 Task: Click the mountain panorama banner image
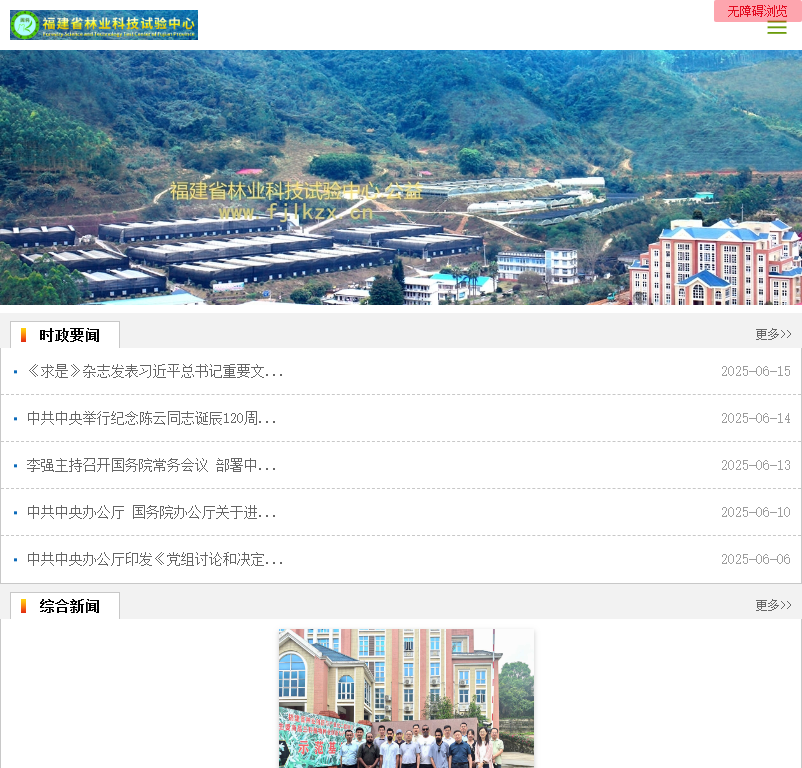point(401,180)
